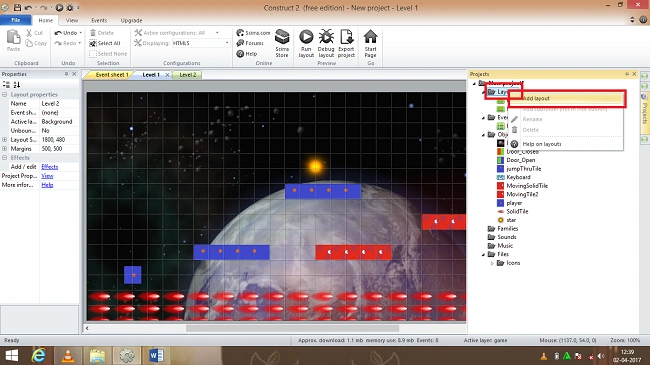Choose Add layout from context menu
The height and width of the screenshot is (365, 650).
point(566,99)
